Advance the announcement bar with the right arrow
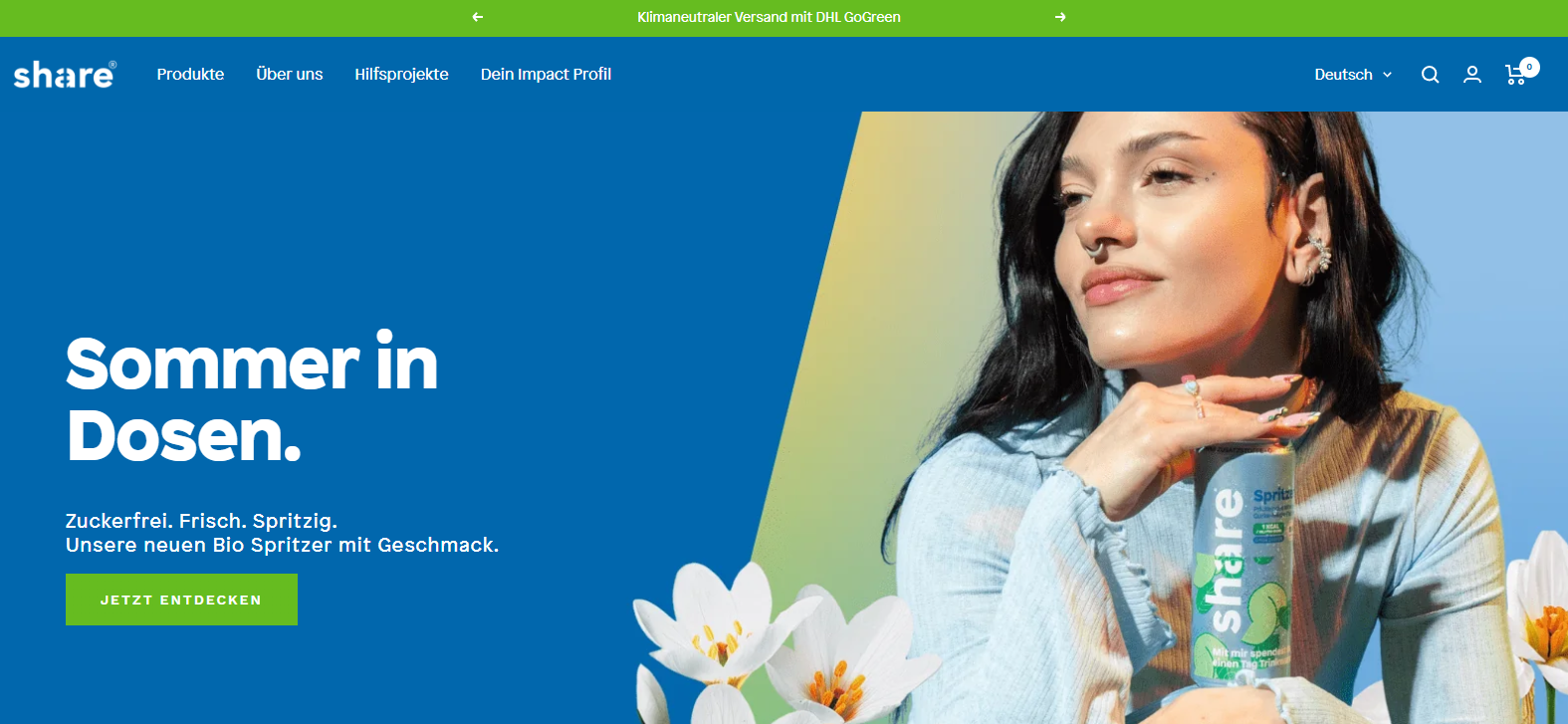The width and height of the screenshot is (1568, 724). point(1060,17)
